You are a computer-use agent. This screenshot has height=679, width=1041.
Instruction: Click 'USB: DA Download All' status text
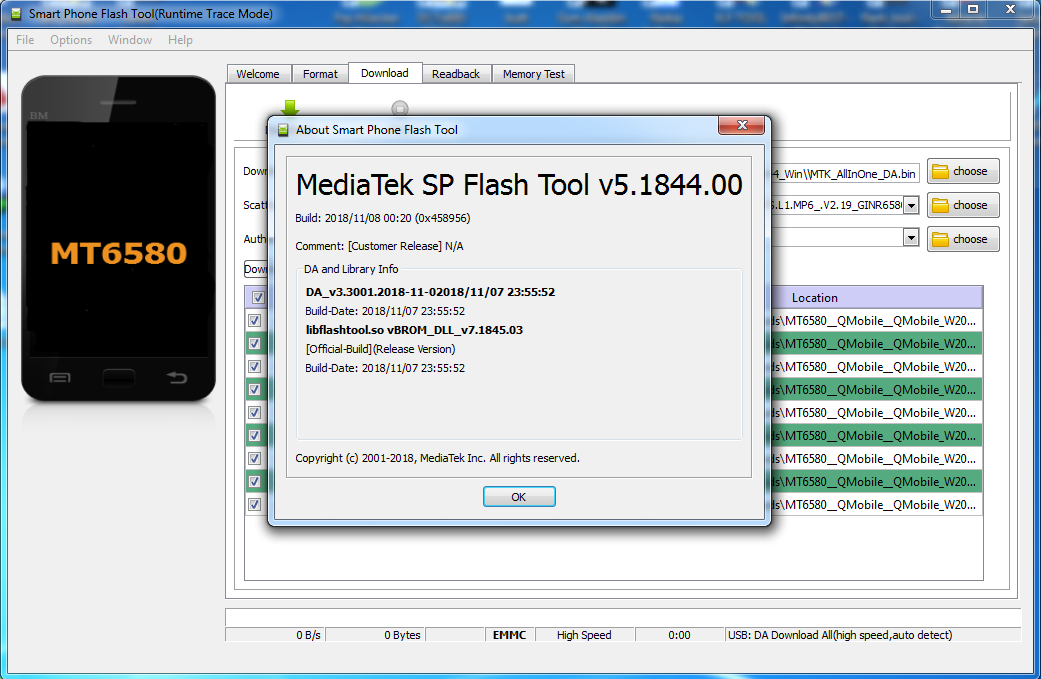[840, 635]
